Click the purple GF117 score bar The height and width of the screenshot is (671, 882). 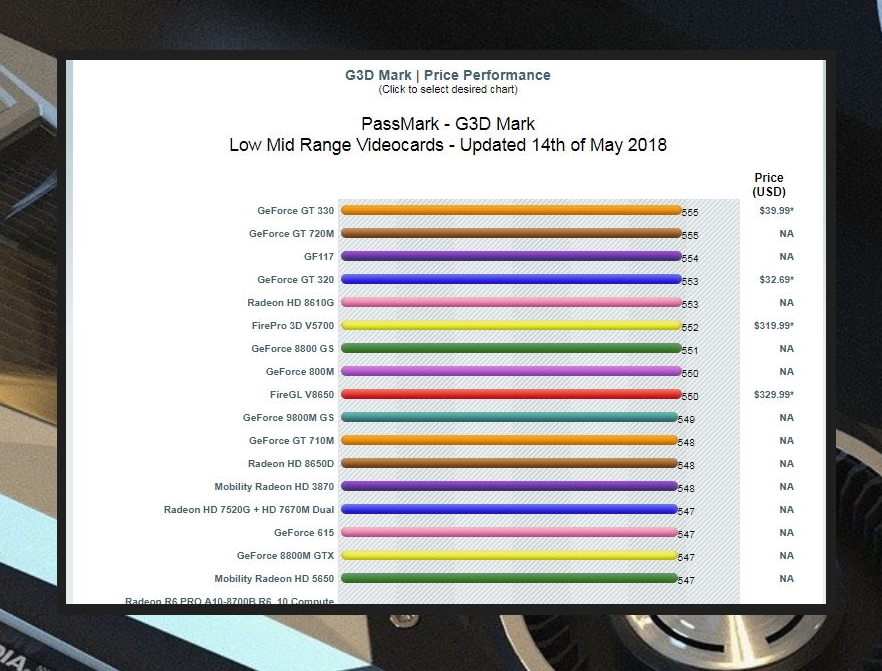click(x=511, y=256)
